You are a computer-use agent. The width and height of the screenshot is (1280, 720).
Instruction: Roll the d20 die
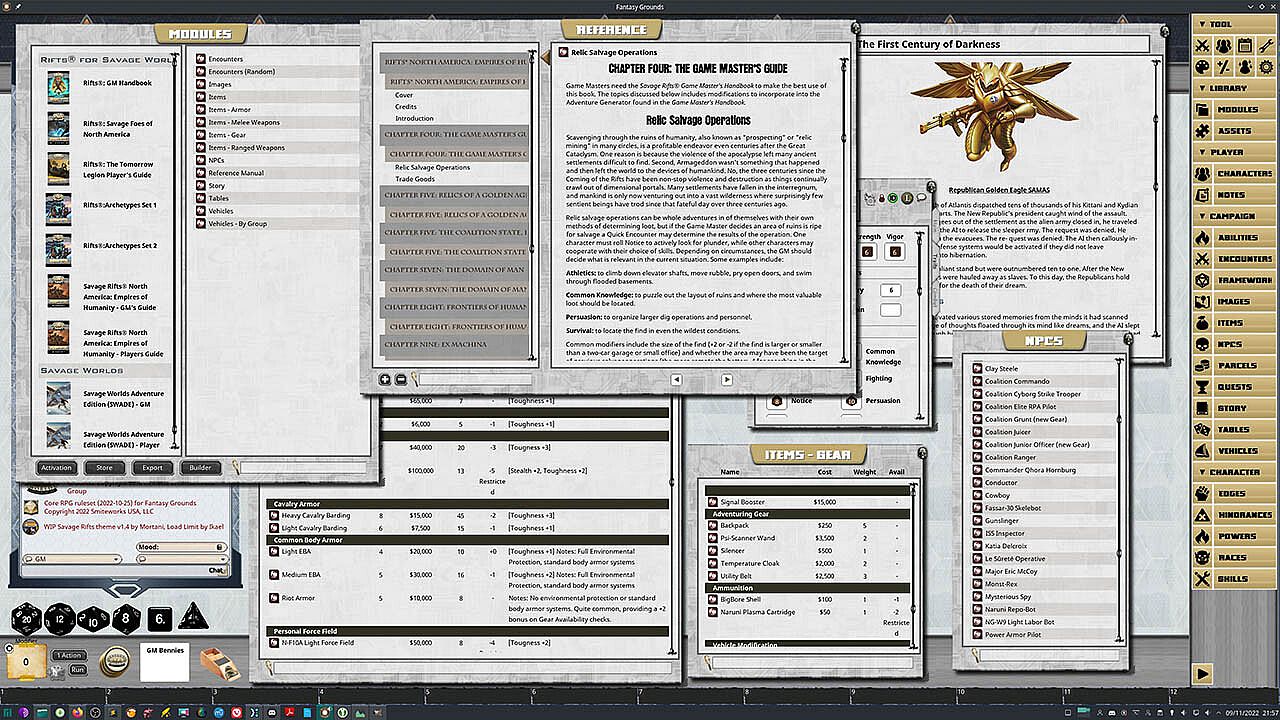pyautogui.click(x=27, y=620)
